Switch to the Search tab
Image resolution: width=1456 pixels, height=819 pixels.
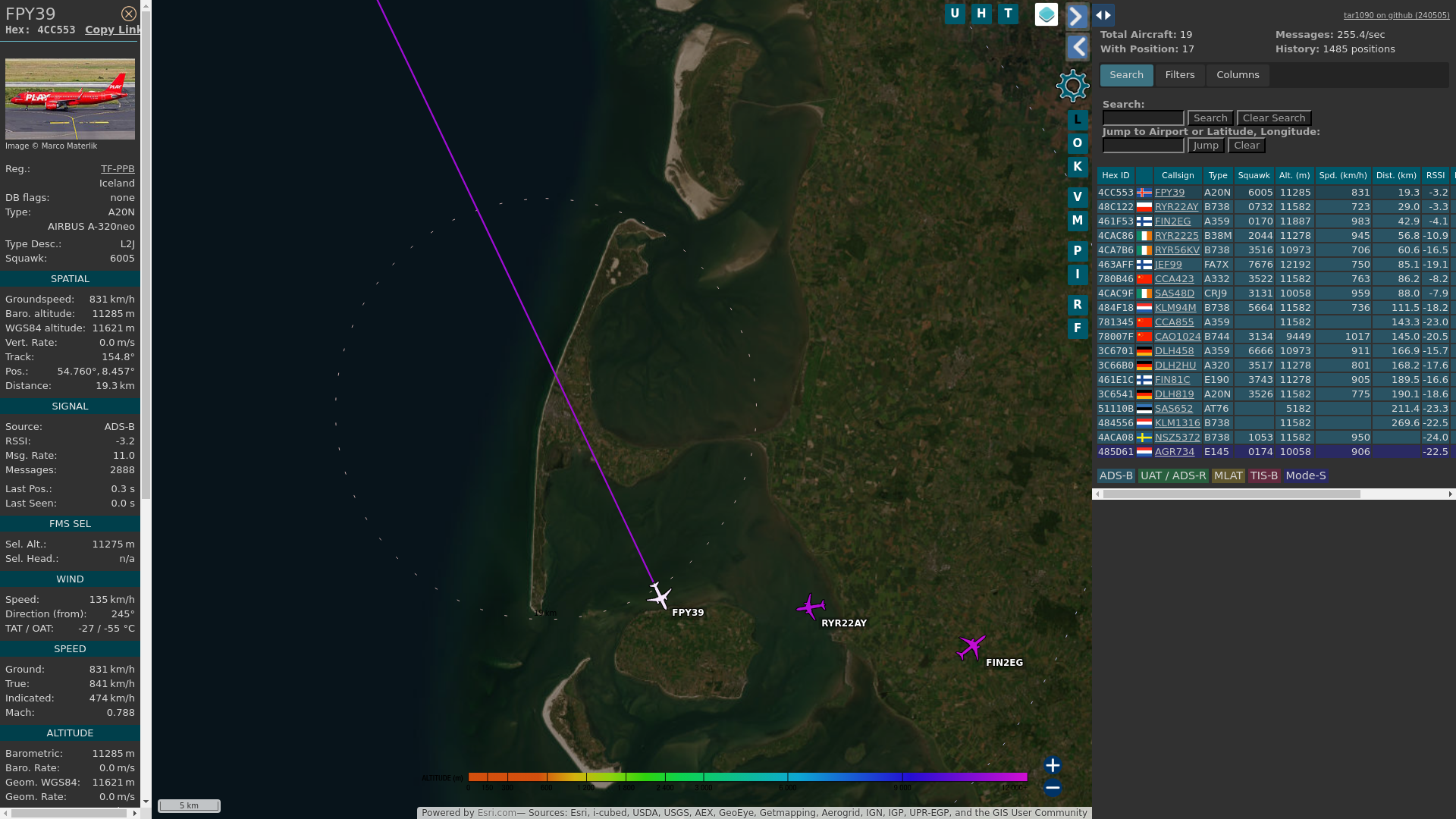[x=1126, y=75]
